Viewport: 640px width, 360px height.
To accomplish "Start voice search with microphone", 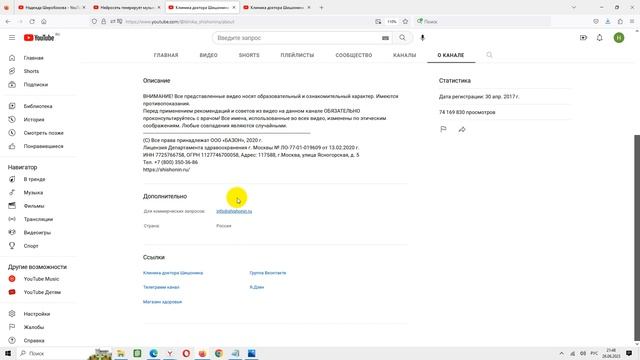I will click(422, 38).
